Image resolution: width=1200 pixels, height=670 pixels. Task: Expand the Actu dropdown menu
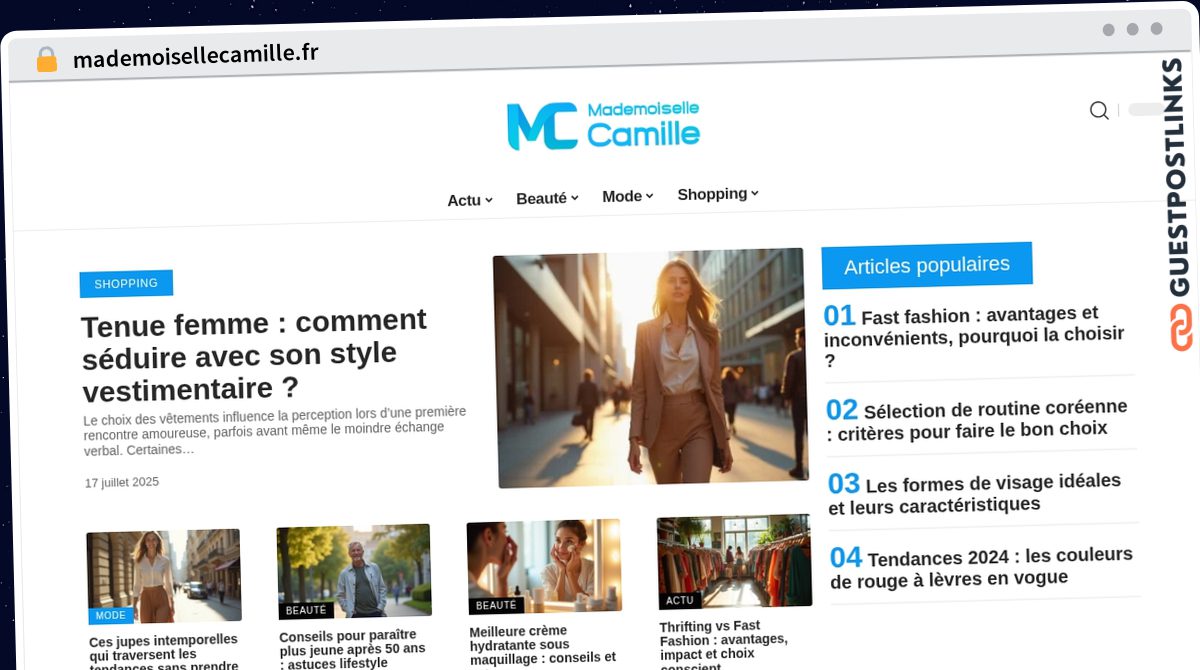click(x=470, y=200)
